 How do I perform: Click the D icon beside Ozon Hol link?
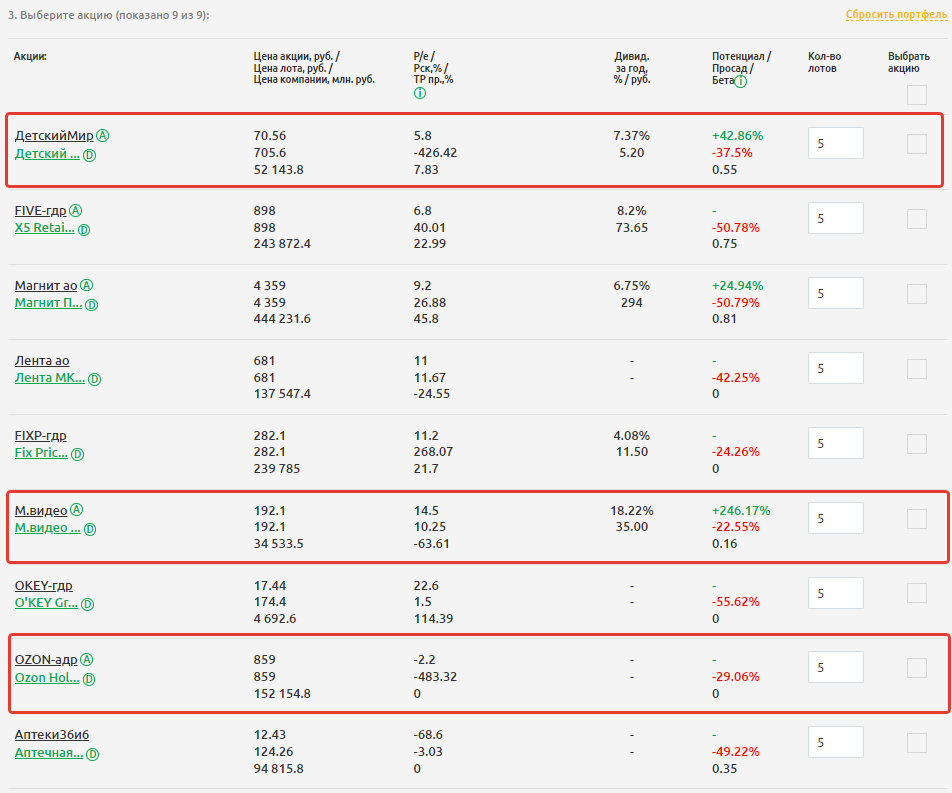pyautogui.click(x=90, y=679)
